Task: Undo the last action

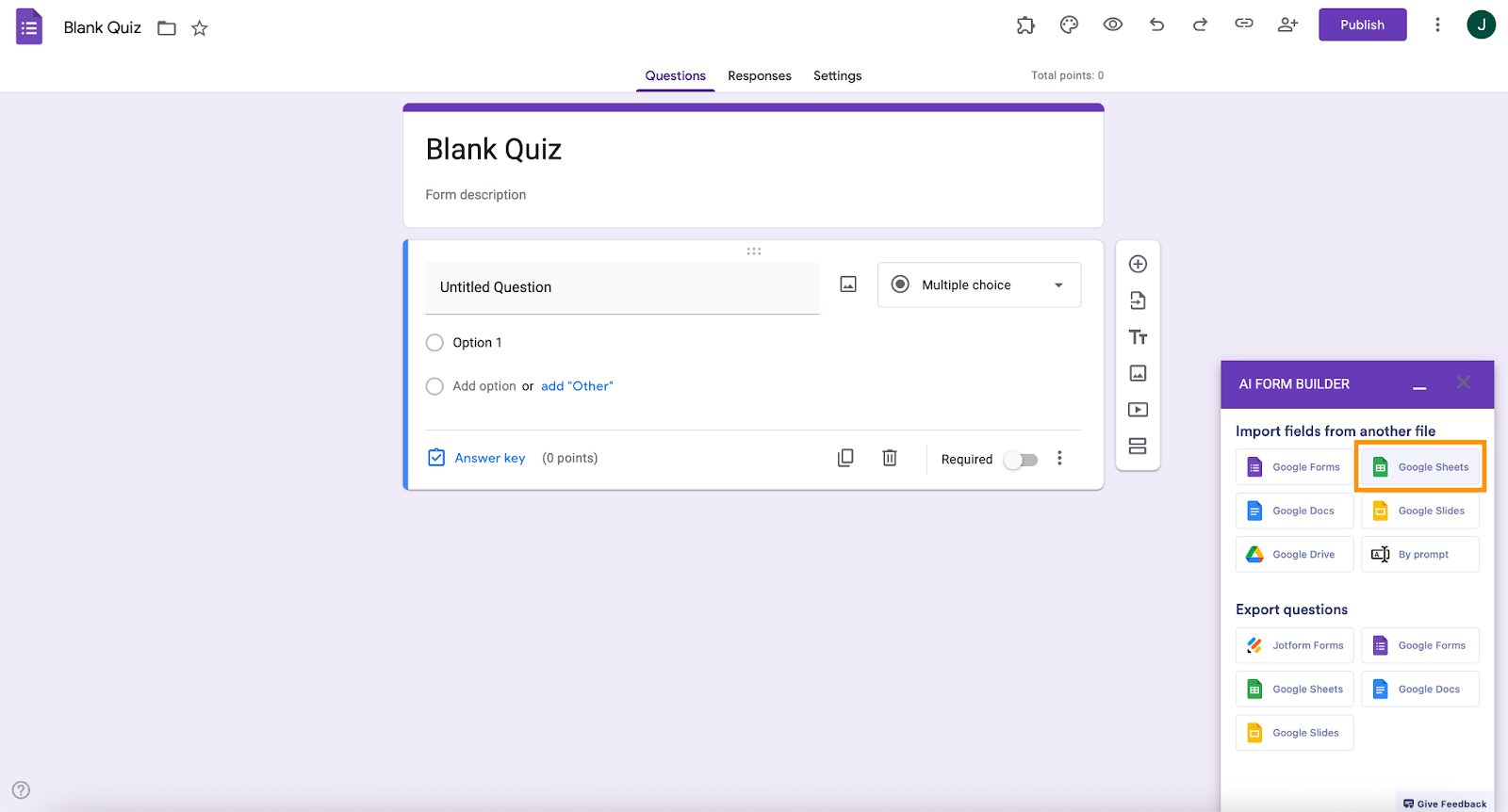Action: pyautogui.click(x=1156, y=25)
